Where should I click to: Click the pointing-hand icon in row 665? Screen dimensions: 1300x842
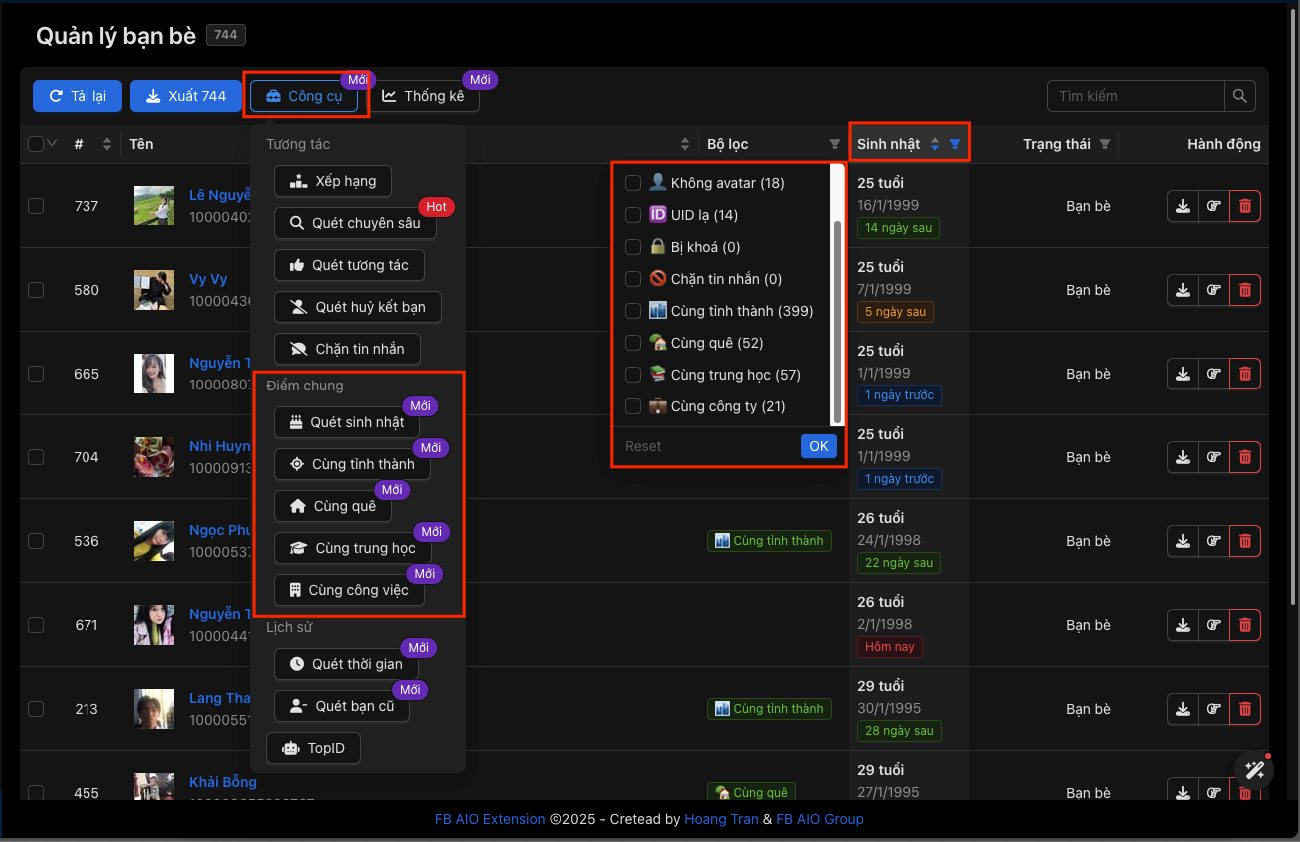coord(1214,374)
